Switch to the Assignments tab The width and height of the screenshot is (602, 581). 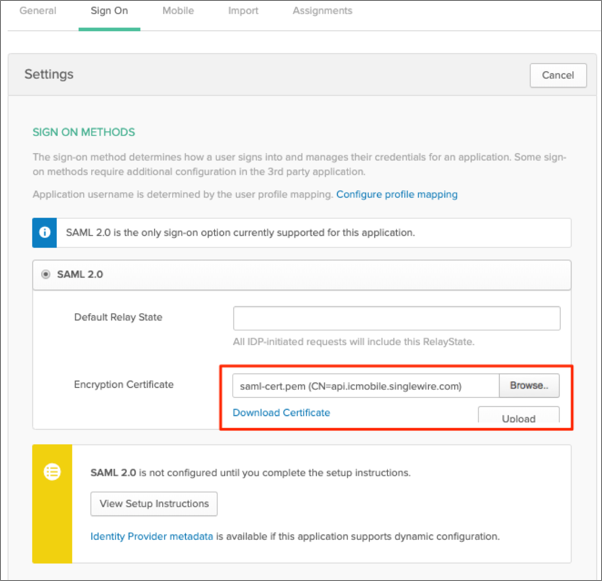[x=322, y=11]
